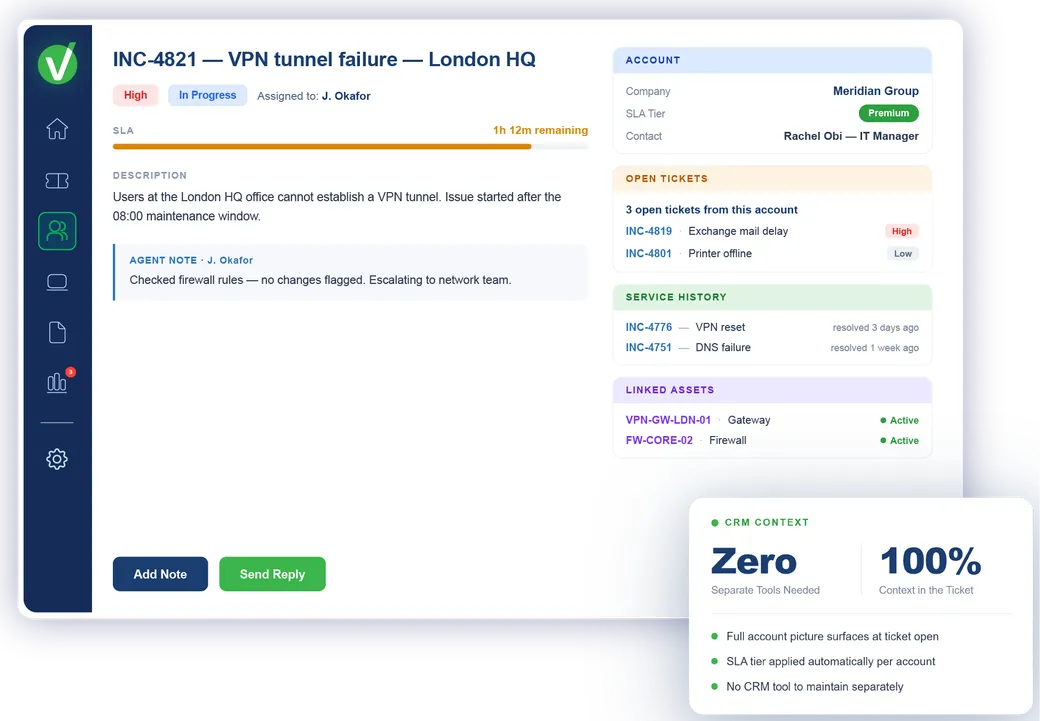Click contact Rachel Obi — IT Manager
The height and width of the screenshot is (721, 1040).
[851, 136]
